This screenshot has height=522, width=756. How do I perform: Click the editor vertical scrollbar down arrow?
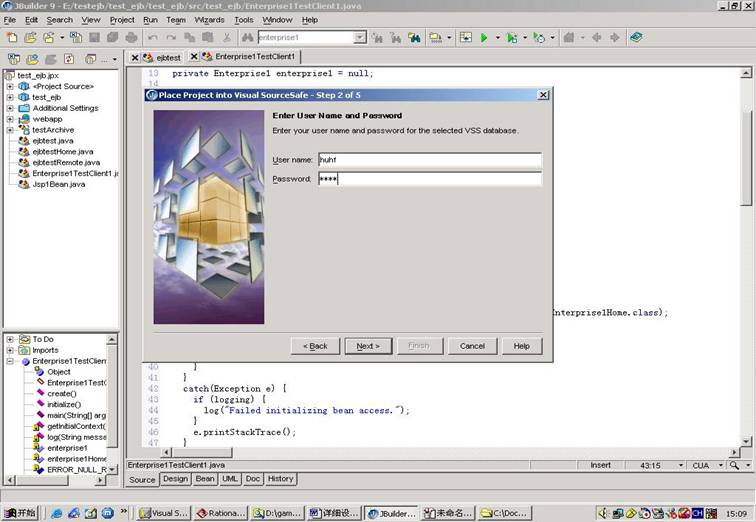tap(746, 441)
